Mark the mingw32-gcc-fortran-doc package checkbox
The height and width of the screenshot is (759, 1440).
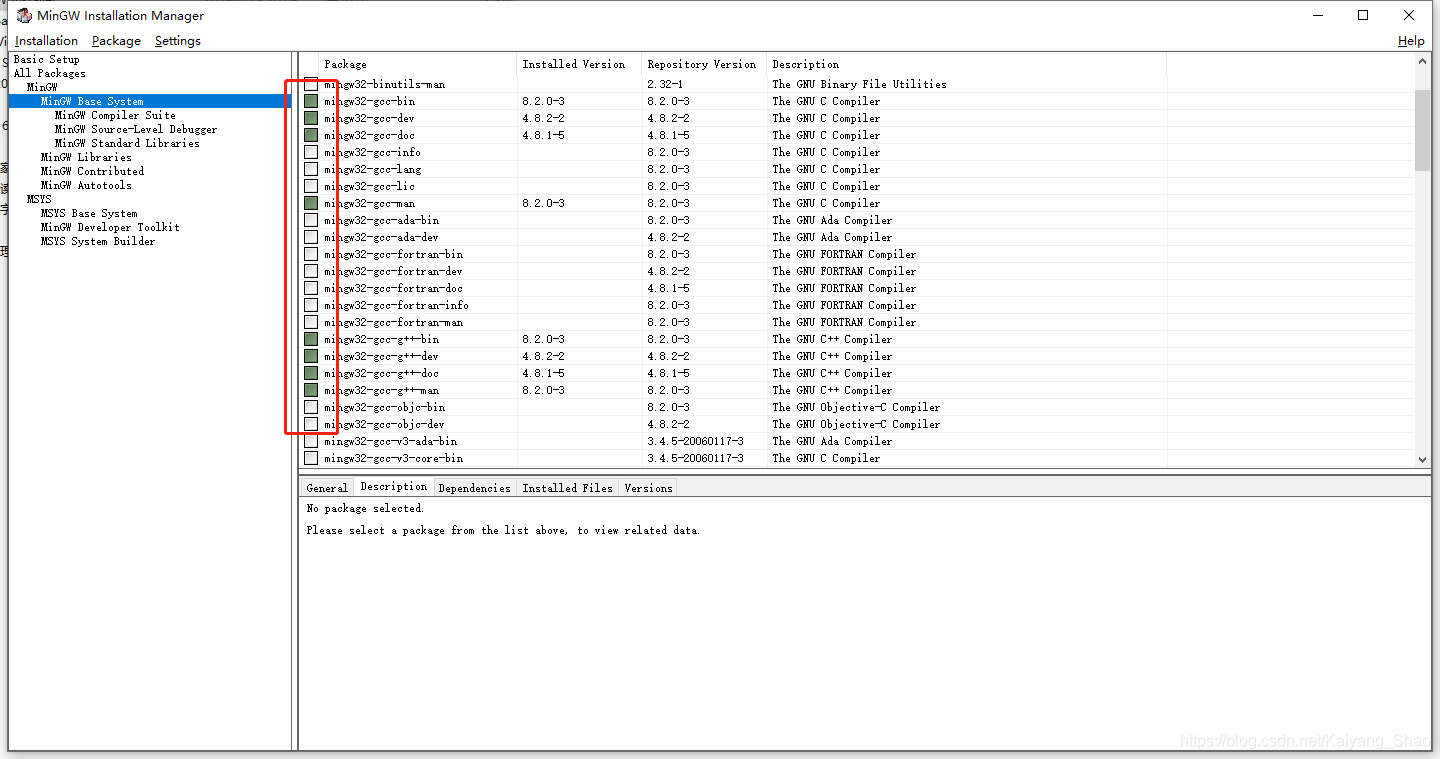point(311,288)
